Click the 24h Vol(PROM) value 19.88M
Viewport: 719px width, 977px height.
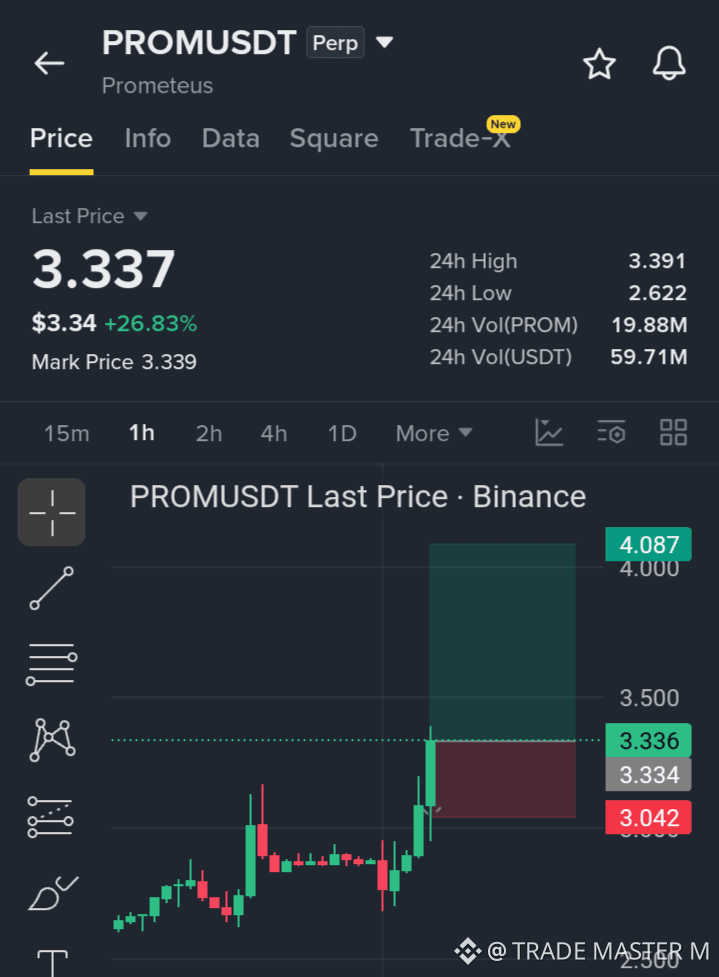coord(649,325)
